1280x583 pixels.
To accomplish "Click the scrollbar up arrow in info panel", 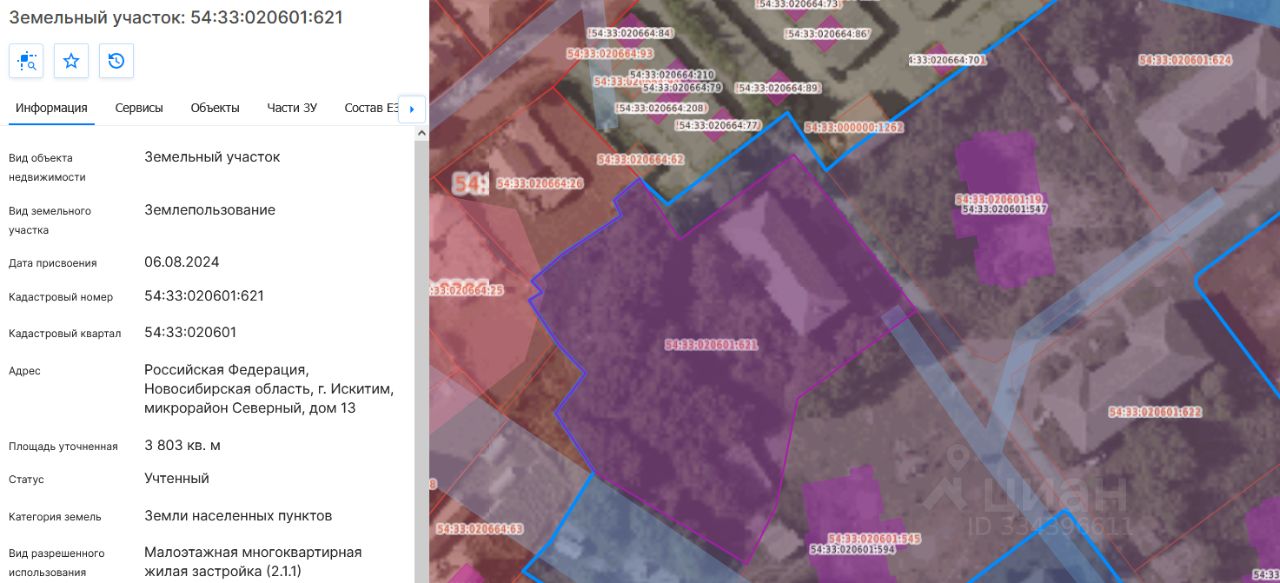I will point(421,132).
